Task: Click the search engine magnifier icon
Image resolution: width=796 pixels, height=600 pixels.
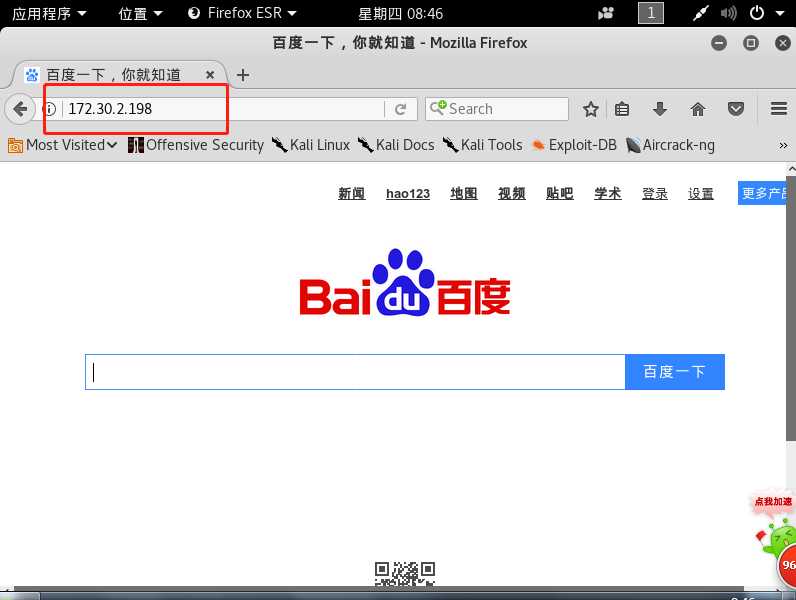Action: click(x=438, y=108)
